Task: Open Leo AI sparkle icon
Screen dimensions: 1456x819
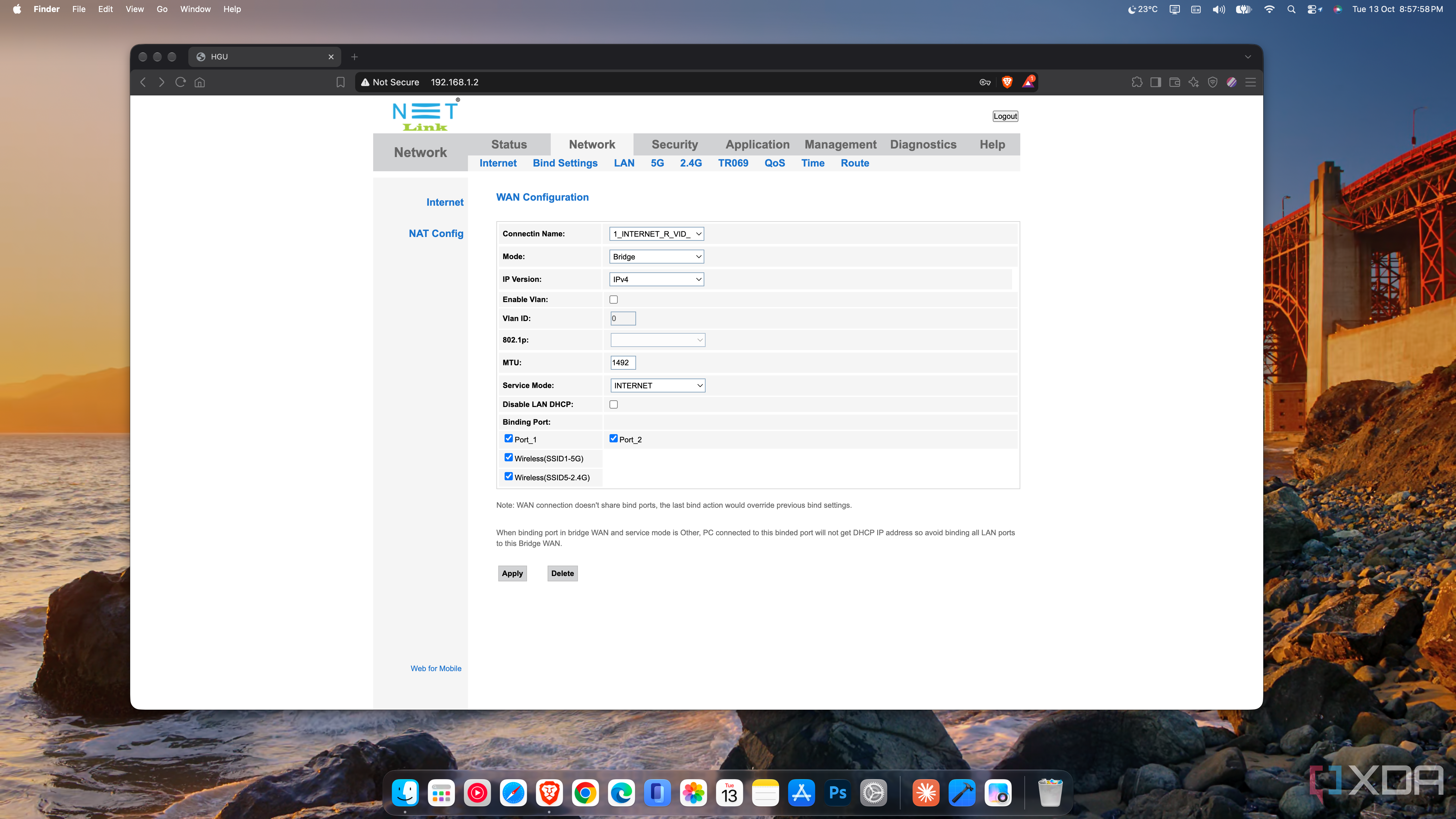Action: click(x=1194, y=82)
